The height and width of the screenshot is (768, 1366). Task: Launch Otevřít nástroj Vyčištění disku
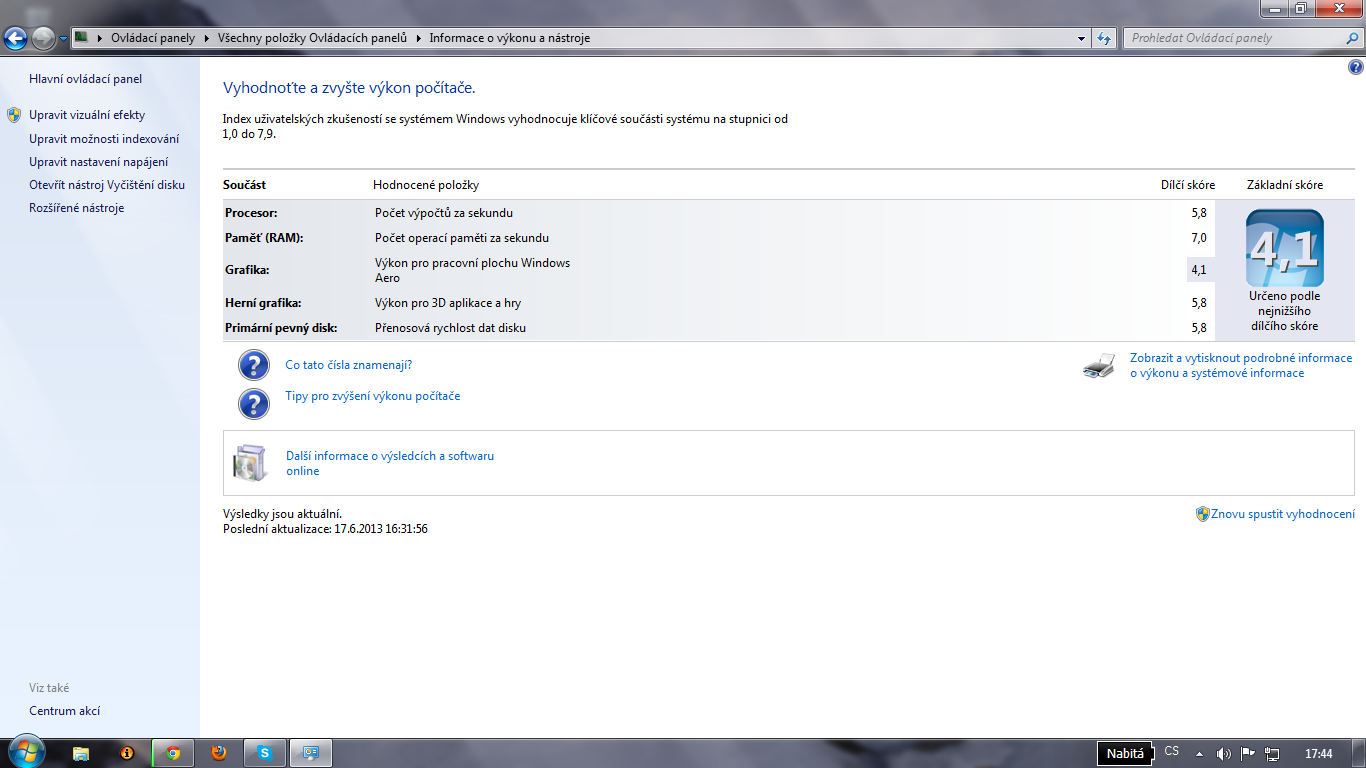pyautogui.click(x=107, y=185)
